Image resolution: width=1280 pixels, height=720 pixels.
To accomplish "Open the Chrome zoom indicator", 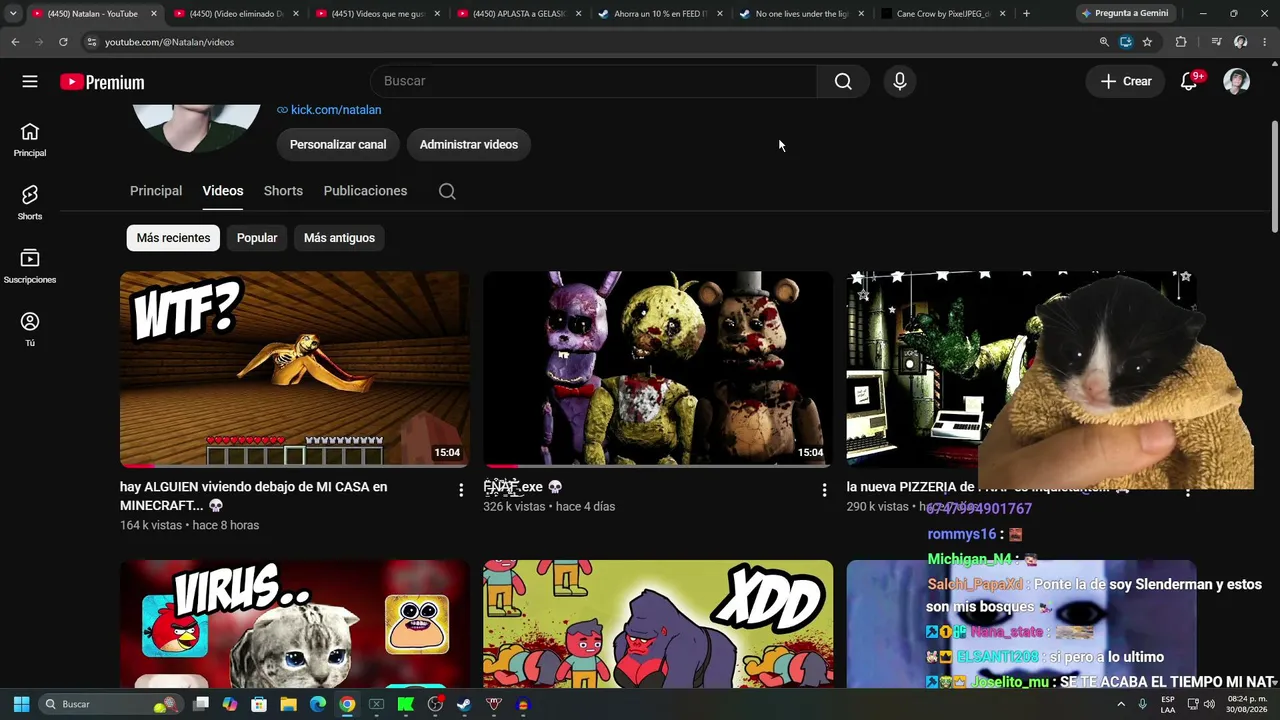I will tap(1104, 42).
